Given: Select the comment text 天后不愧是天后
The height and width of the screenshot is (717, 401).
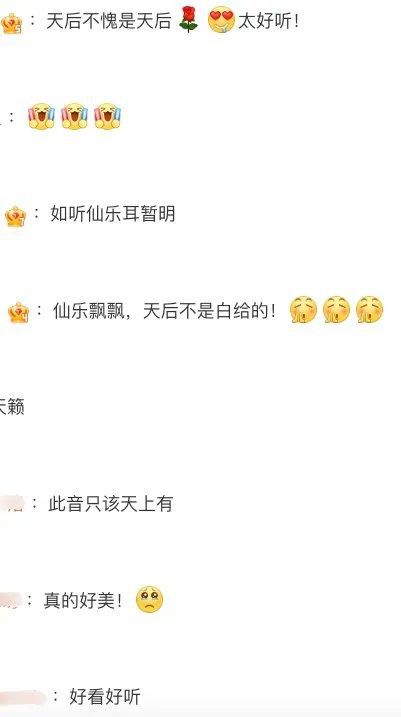Looking at the screenshot, I should point(108,21).
